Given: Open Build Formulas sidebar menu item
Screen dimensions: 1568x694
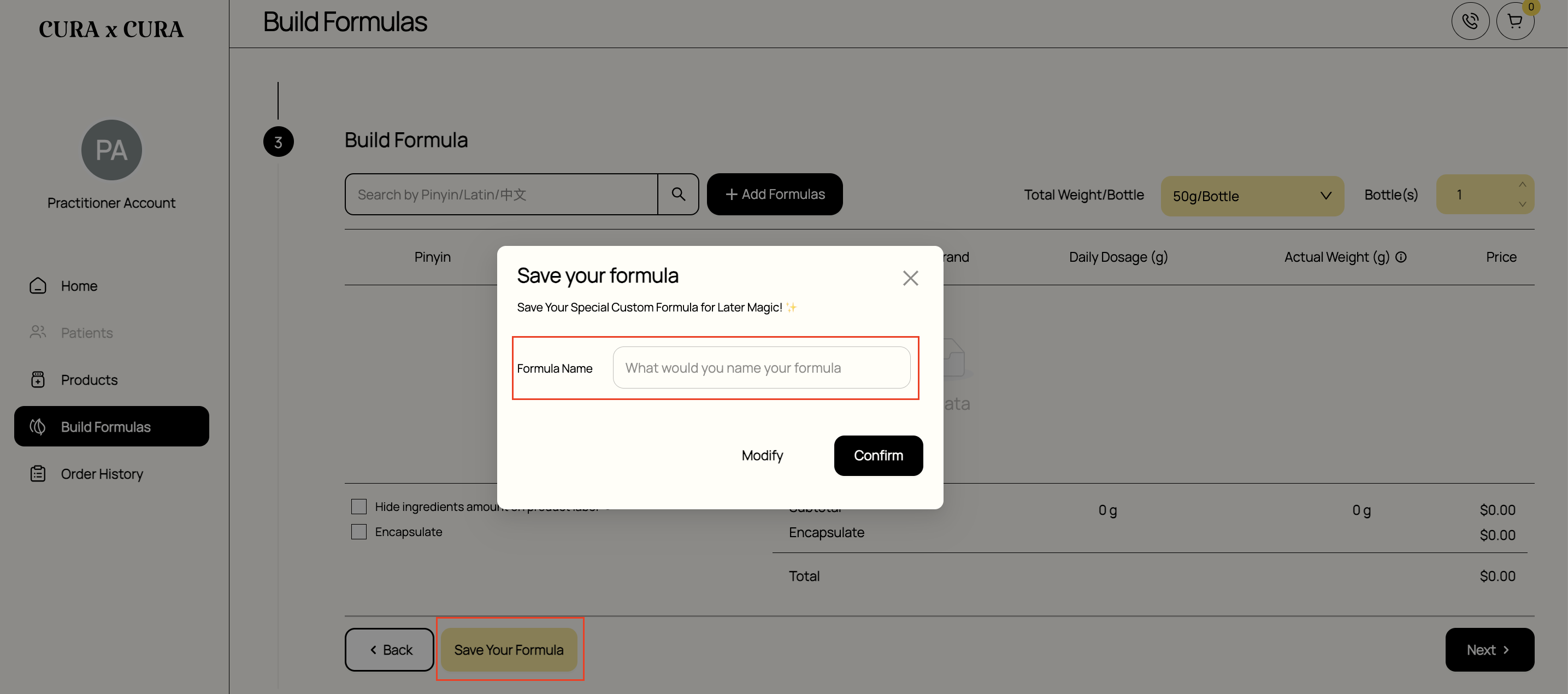Looking at the screenshot, I should pyautogui.click(x=111, y=427).
